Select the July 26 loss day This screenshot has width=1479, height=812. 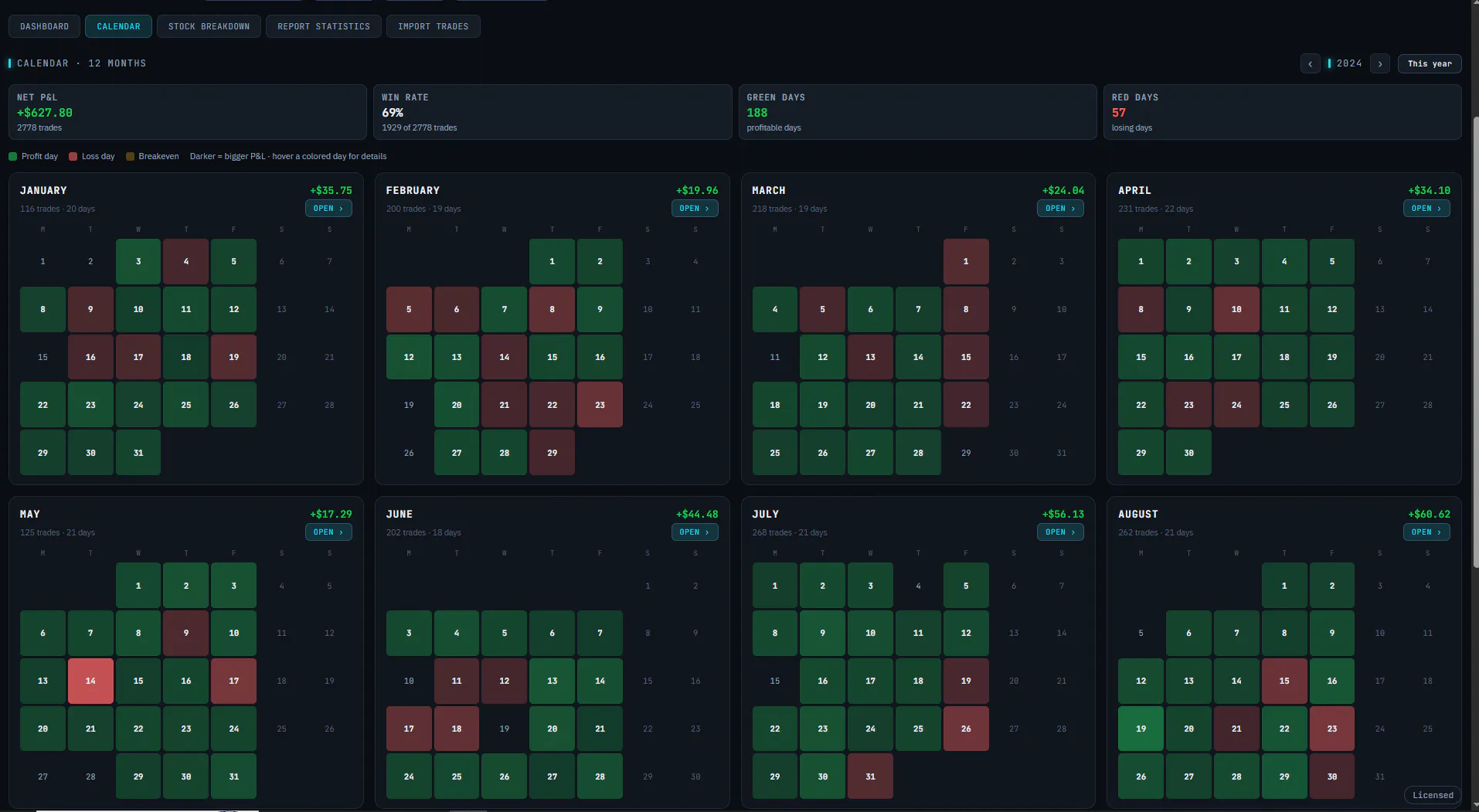coord(966,729)
